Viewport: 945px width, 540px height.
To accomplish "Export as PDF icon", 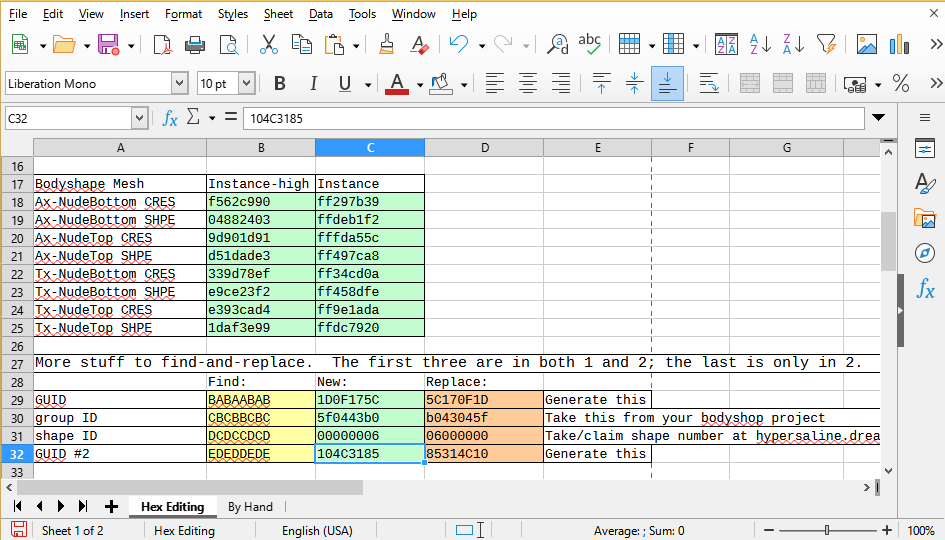I will pyautogui.click(x=162, y=45).
